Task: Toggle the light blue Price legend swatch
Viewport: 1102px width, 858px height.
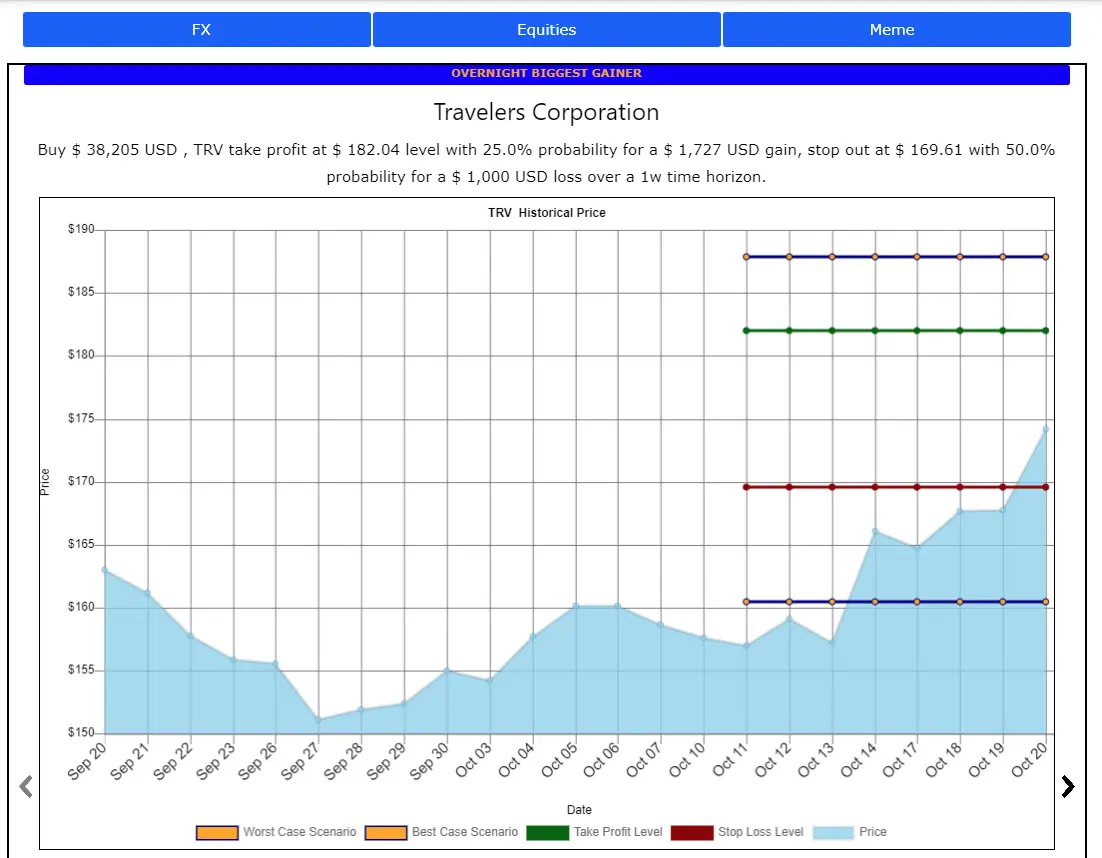Action: (834, 833)
